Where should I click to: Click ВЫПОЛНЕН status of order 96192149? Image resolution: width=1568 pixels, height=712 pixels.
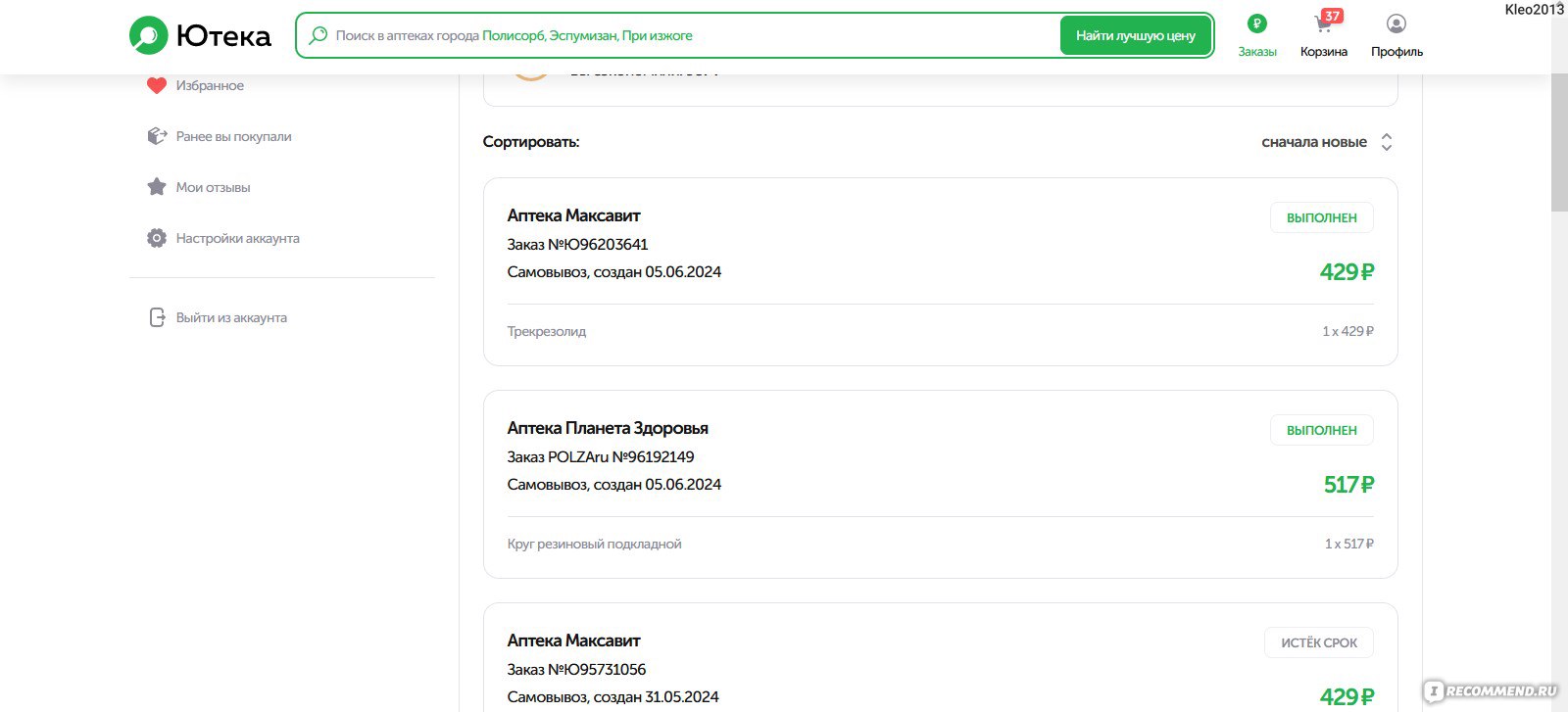tap(1322, 430)
